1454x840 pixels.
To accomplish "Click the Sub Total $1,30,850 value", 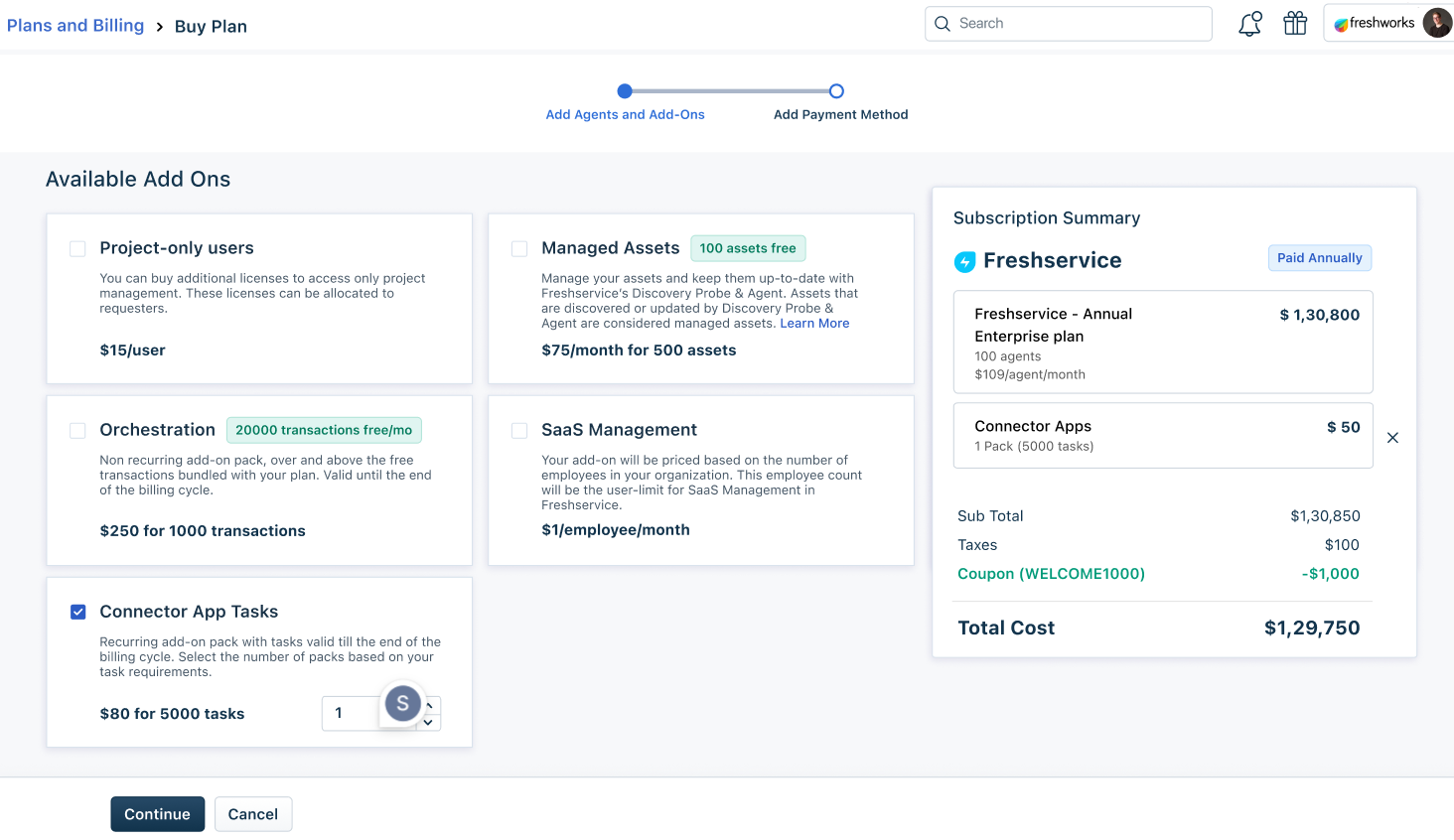I will tap(1325, 516).
